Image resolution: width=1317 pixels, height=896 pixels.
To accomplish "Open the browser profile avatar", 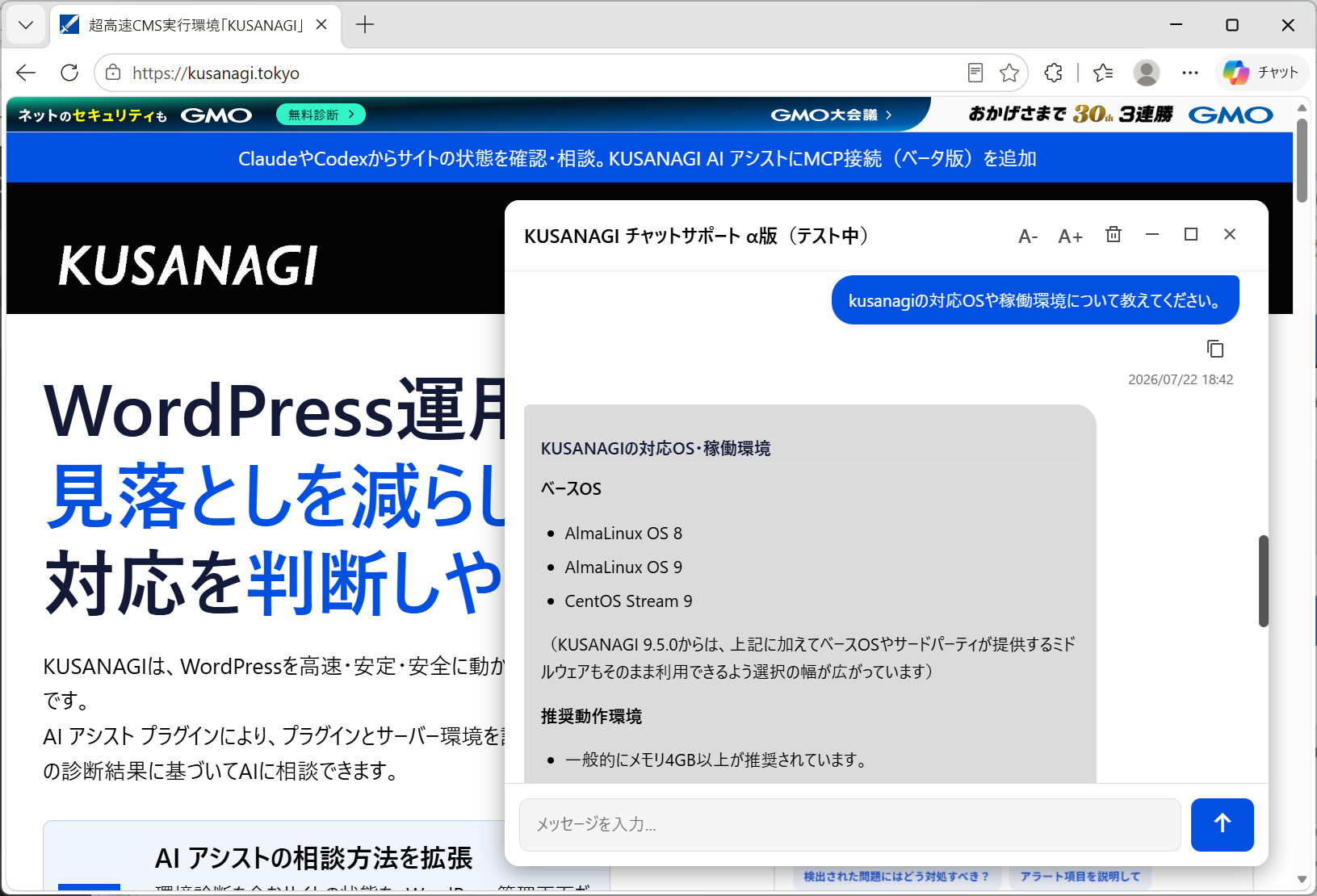I will pyautogui.click(x=1147, y=73).
